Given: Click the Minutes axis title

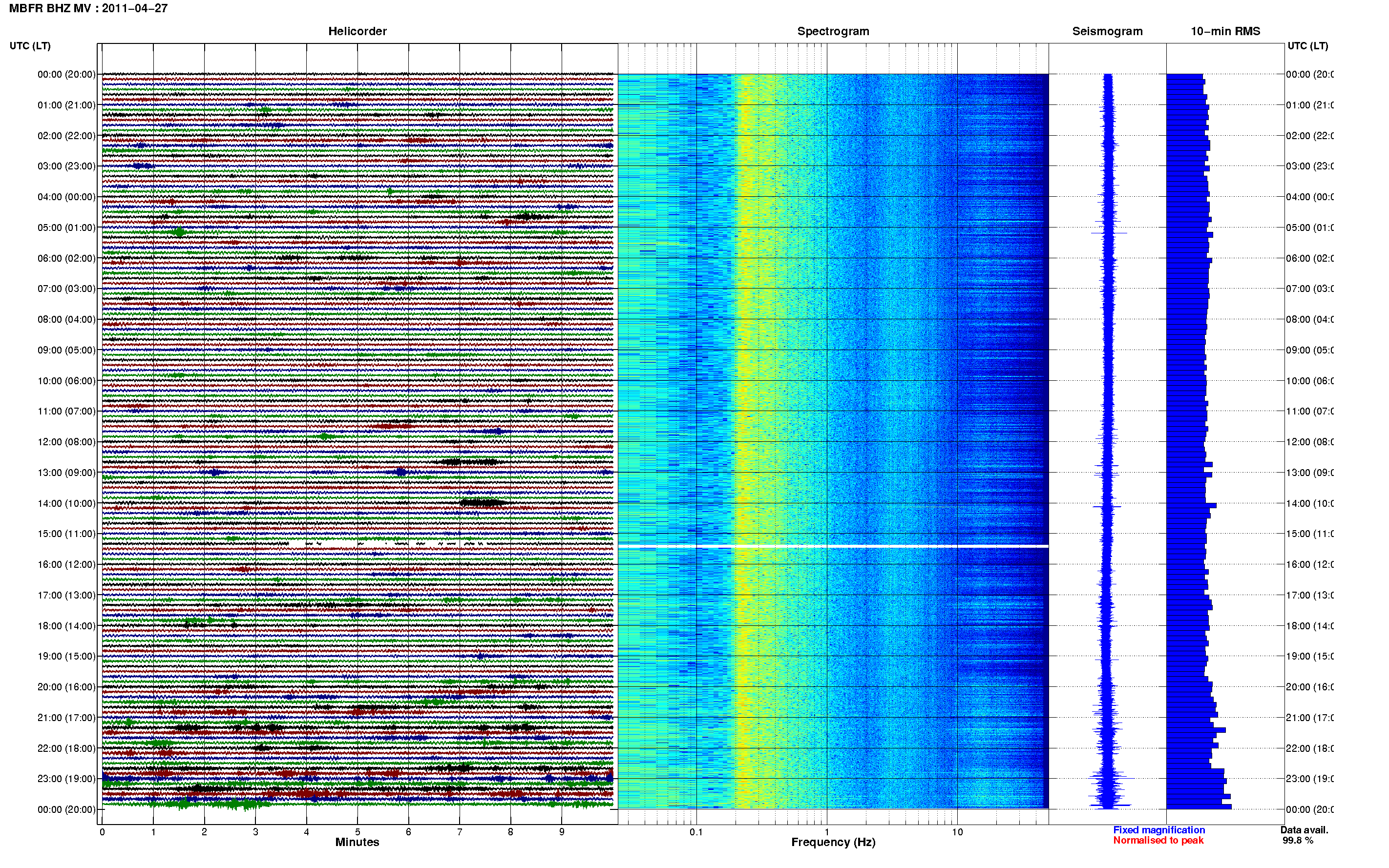Looking at the screenshot, I should pos(357,842).
